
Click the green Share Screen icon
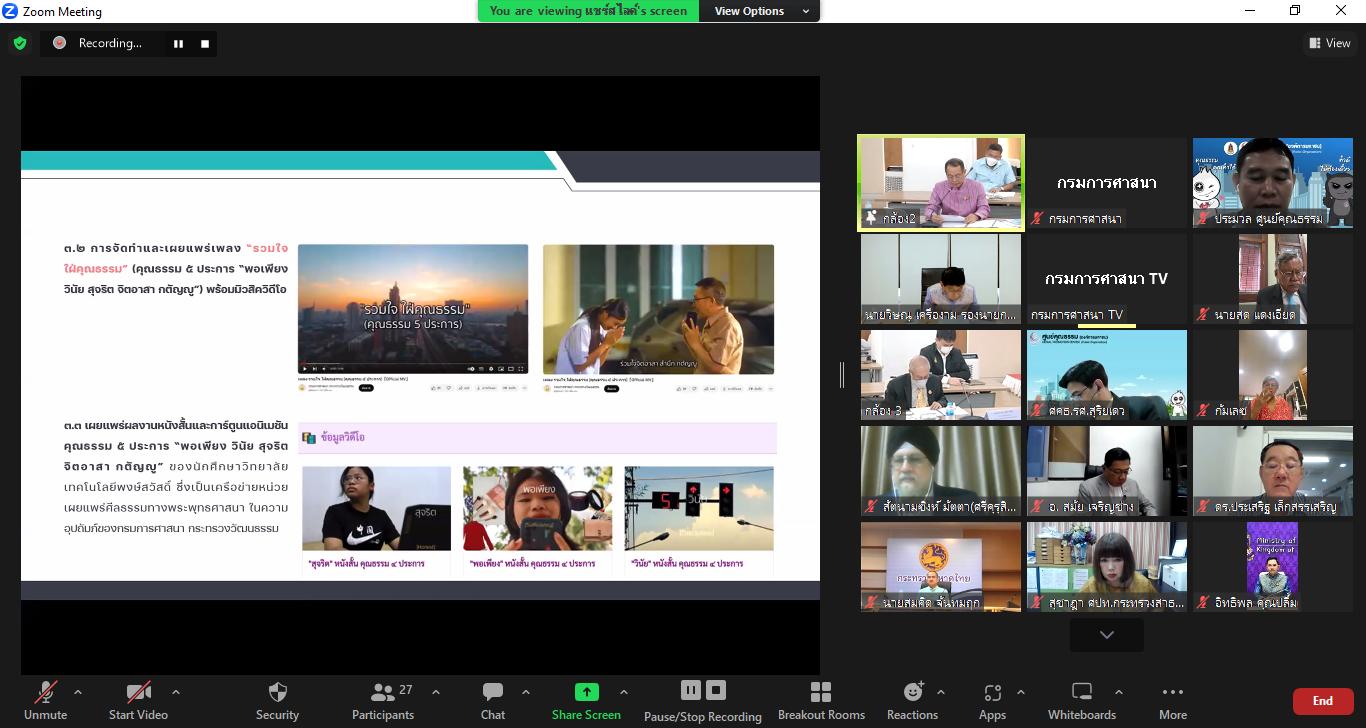[587, 692]
